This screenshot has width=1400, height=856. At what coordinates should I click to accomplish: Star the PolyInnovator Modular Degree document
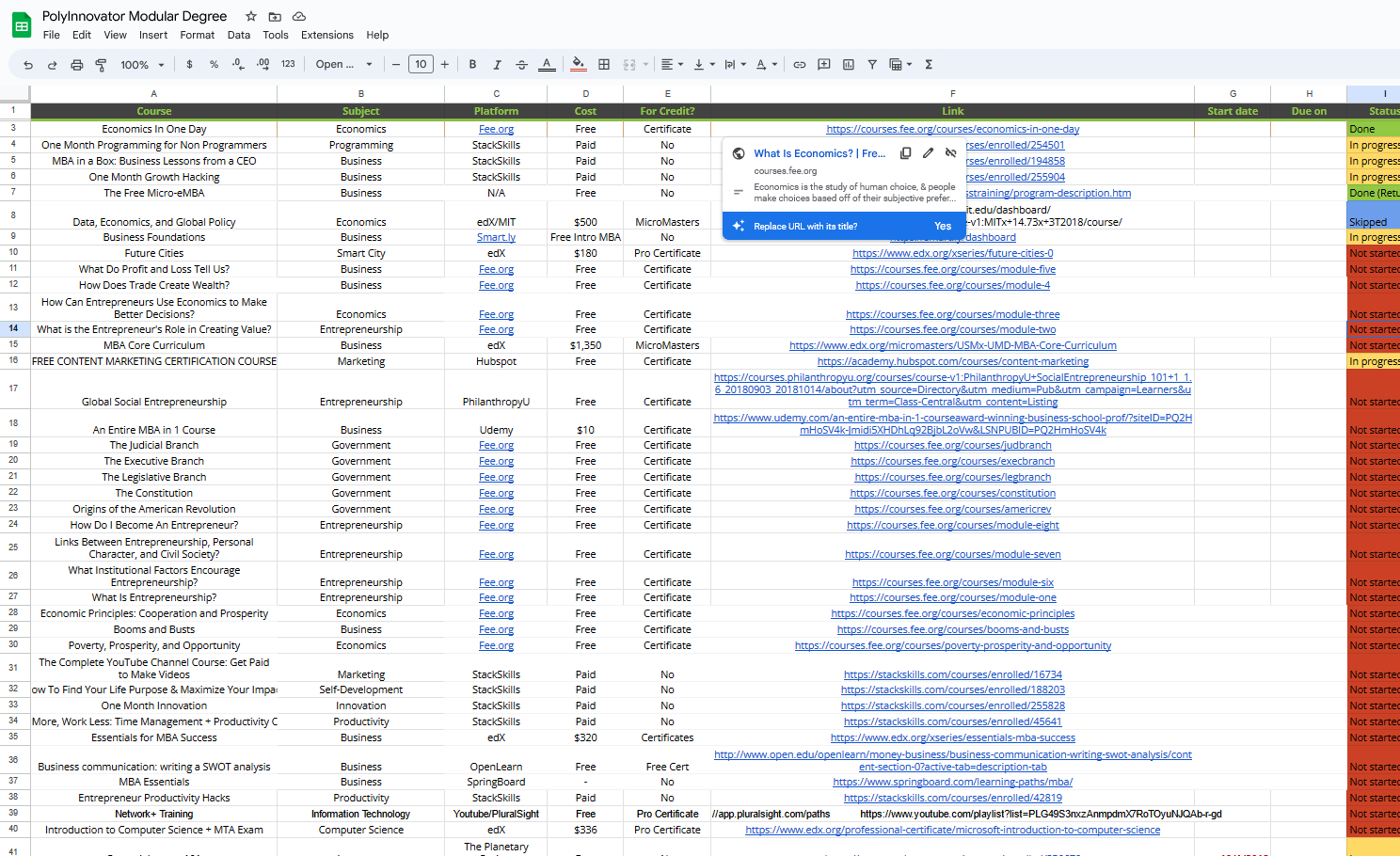tap(251, 17)
